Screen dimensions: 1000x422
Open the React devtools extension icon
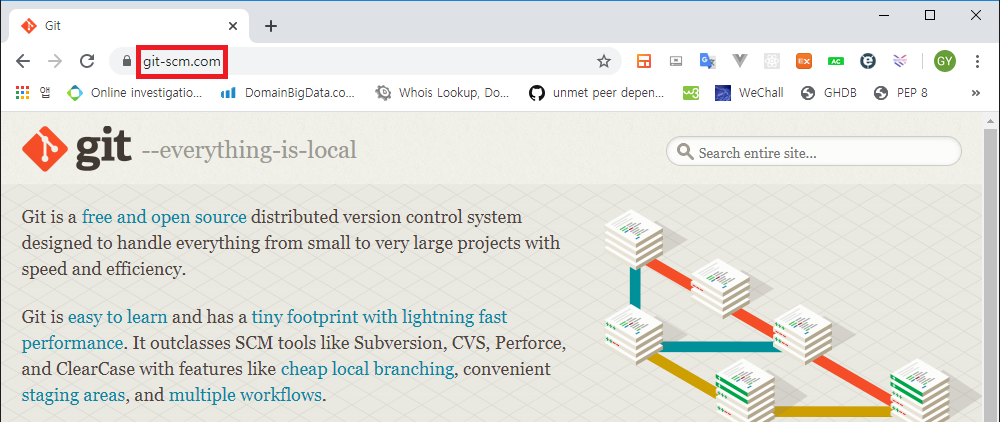[x=772, y=61]
